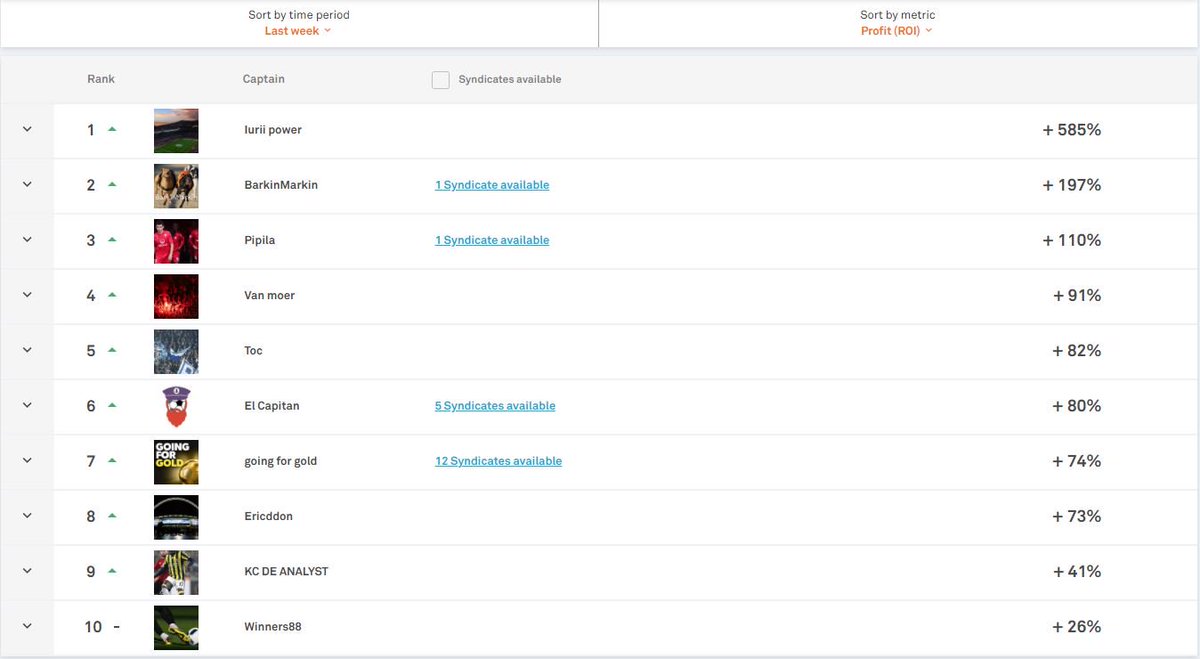Click the Rank column header
The width and height of the screenshot is (1200, 659).
tap(101, 79)
